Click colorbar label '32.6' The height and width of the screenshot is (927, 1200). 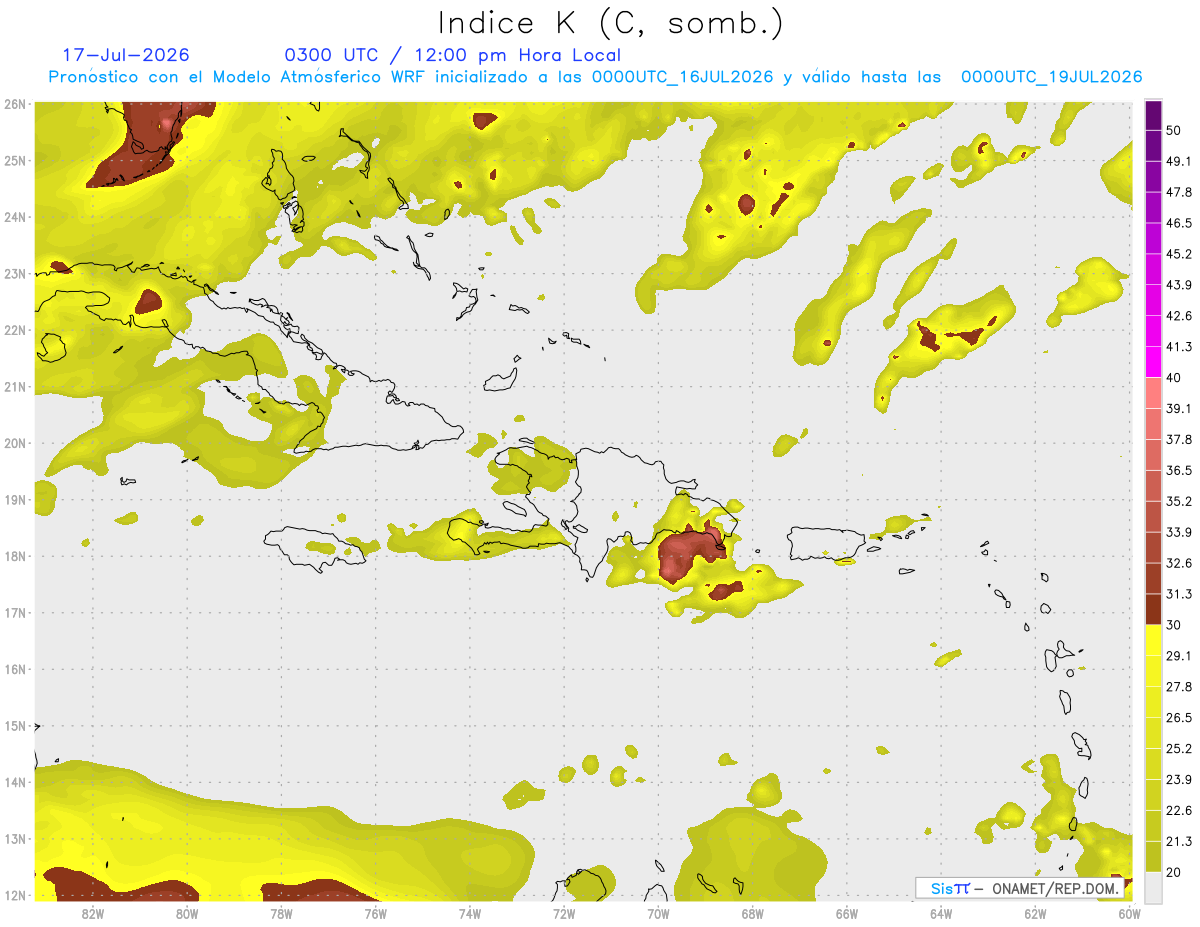pos(1179,563)
